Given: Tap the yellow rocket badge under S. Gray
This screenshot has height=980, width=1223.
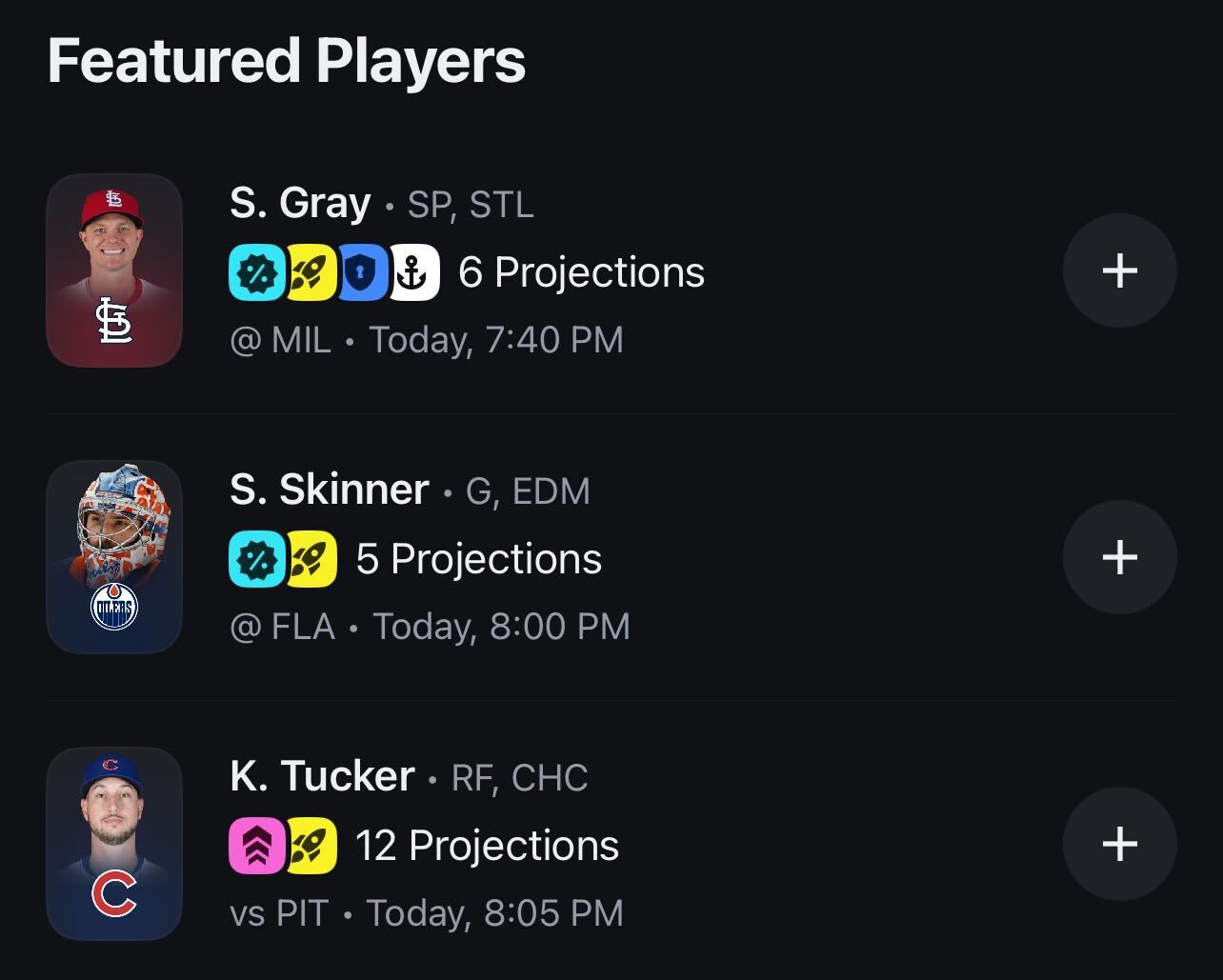Looking at the screenshot, I should 311,272.
